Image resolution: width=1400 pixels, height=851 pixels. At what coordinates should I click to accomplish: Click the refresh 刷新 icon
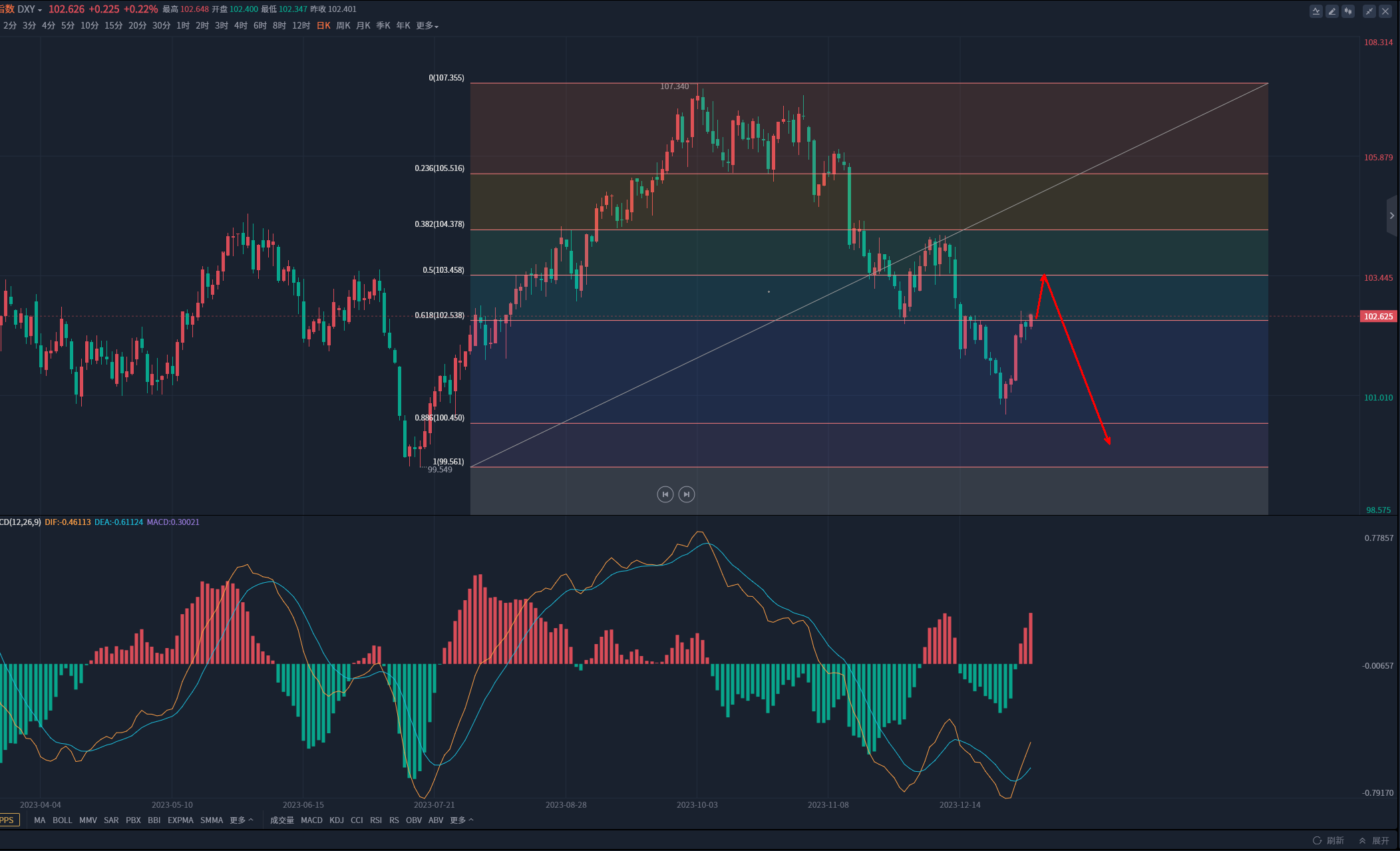click(1317, 840)
